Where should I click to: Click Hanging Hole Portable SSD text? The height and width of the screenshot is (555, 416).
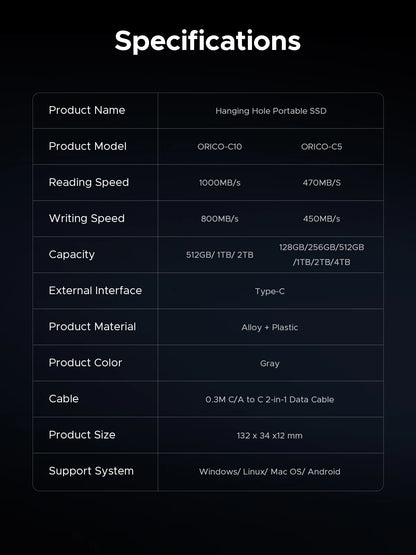pos(271,111)
